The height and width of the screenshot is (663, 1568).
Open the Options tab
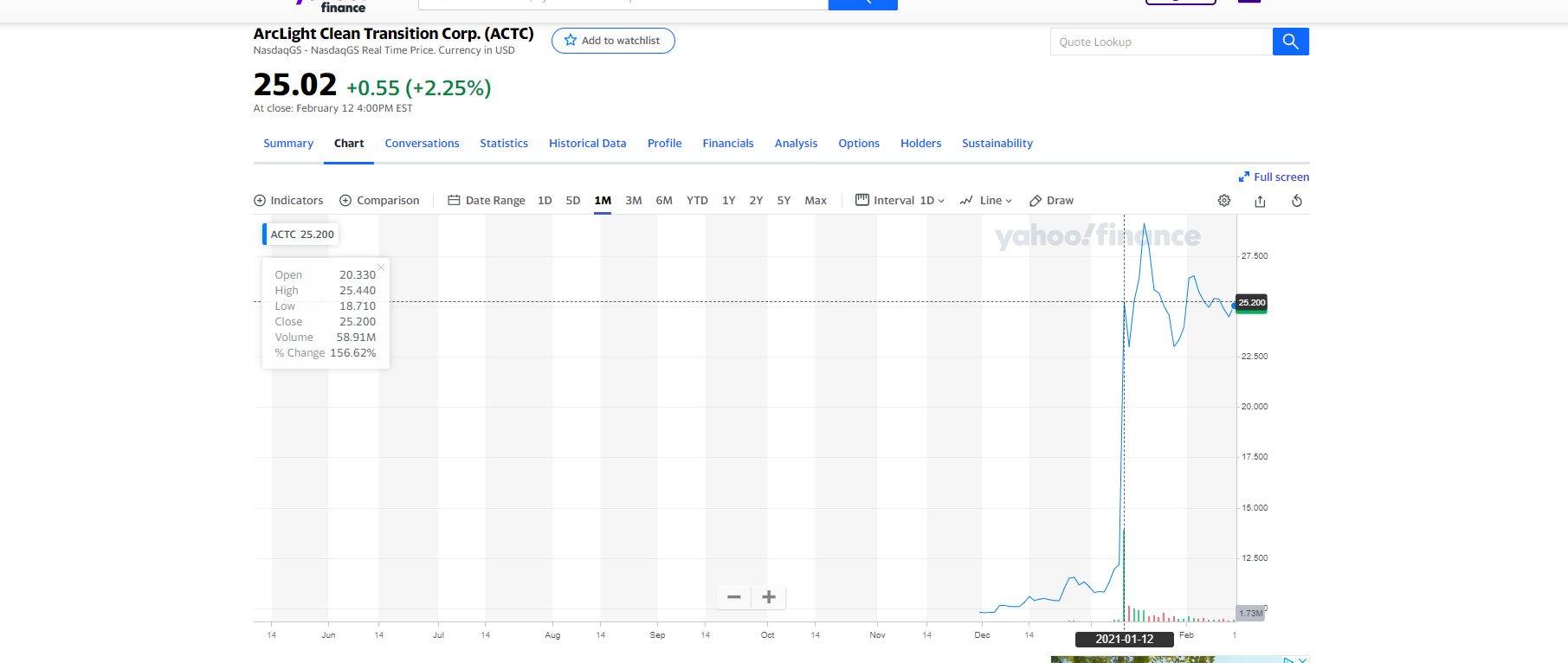coord(859,144)
